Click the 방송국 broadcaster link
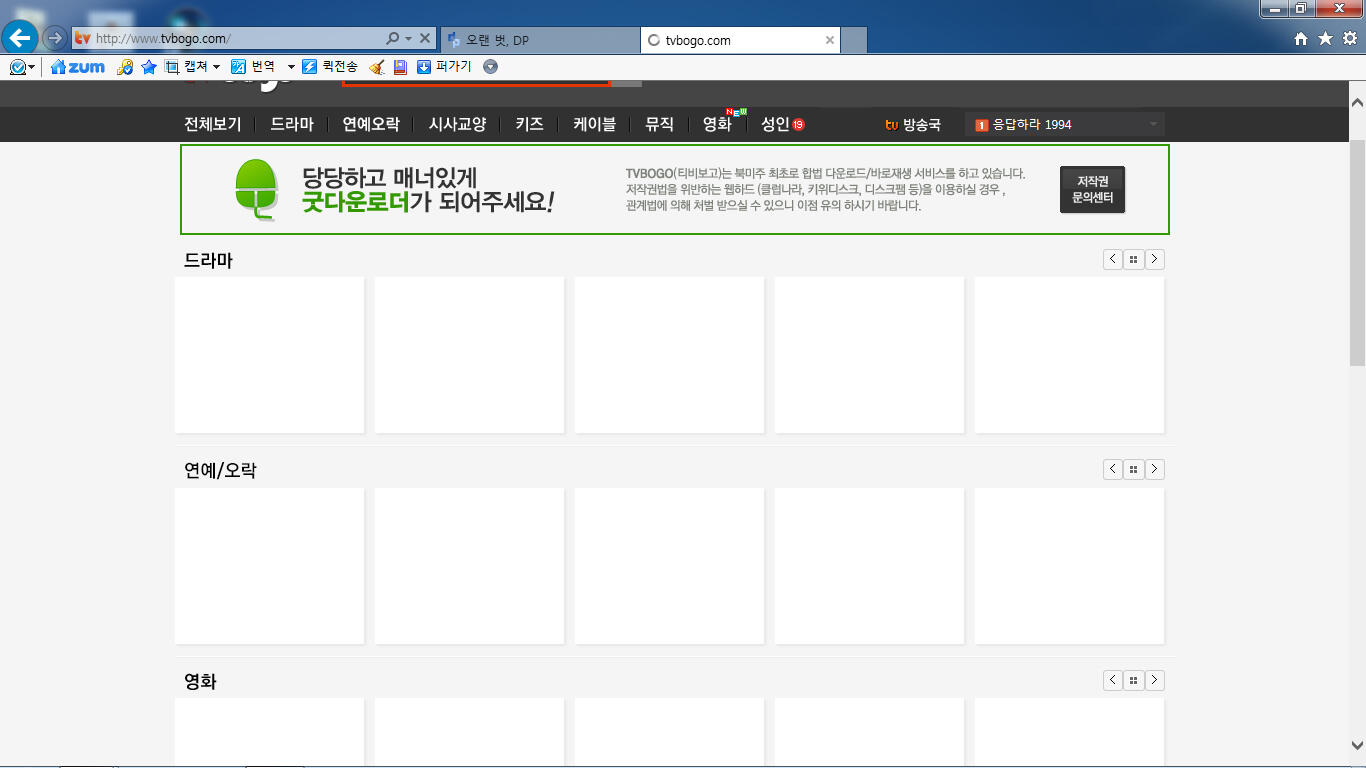Image resolution: width=1366 pixels, height=768 pixels. [x=913, y=125]
